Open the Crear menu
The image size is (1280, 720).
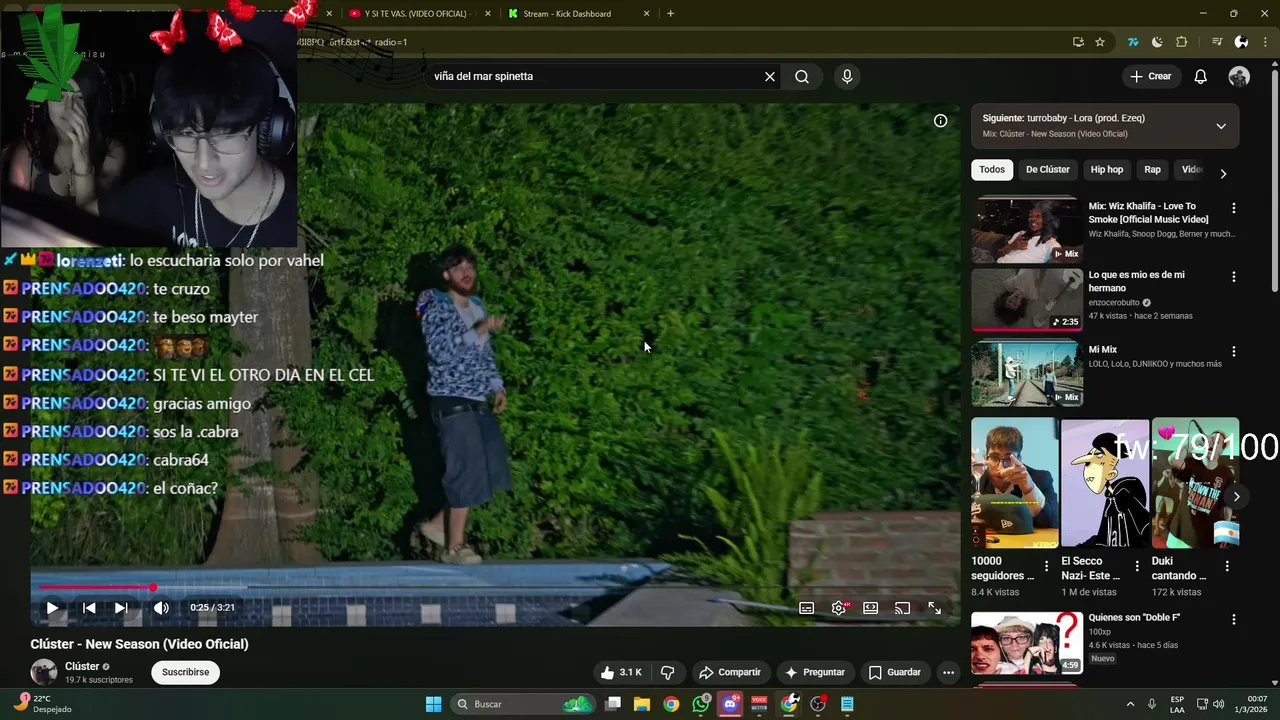pos(1151,77)
